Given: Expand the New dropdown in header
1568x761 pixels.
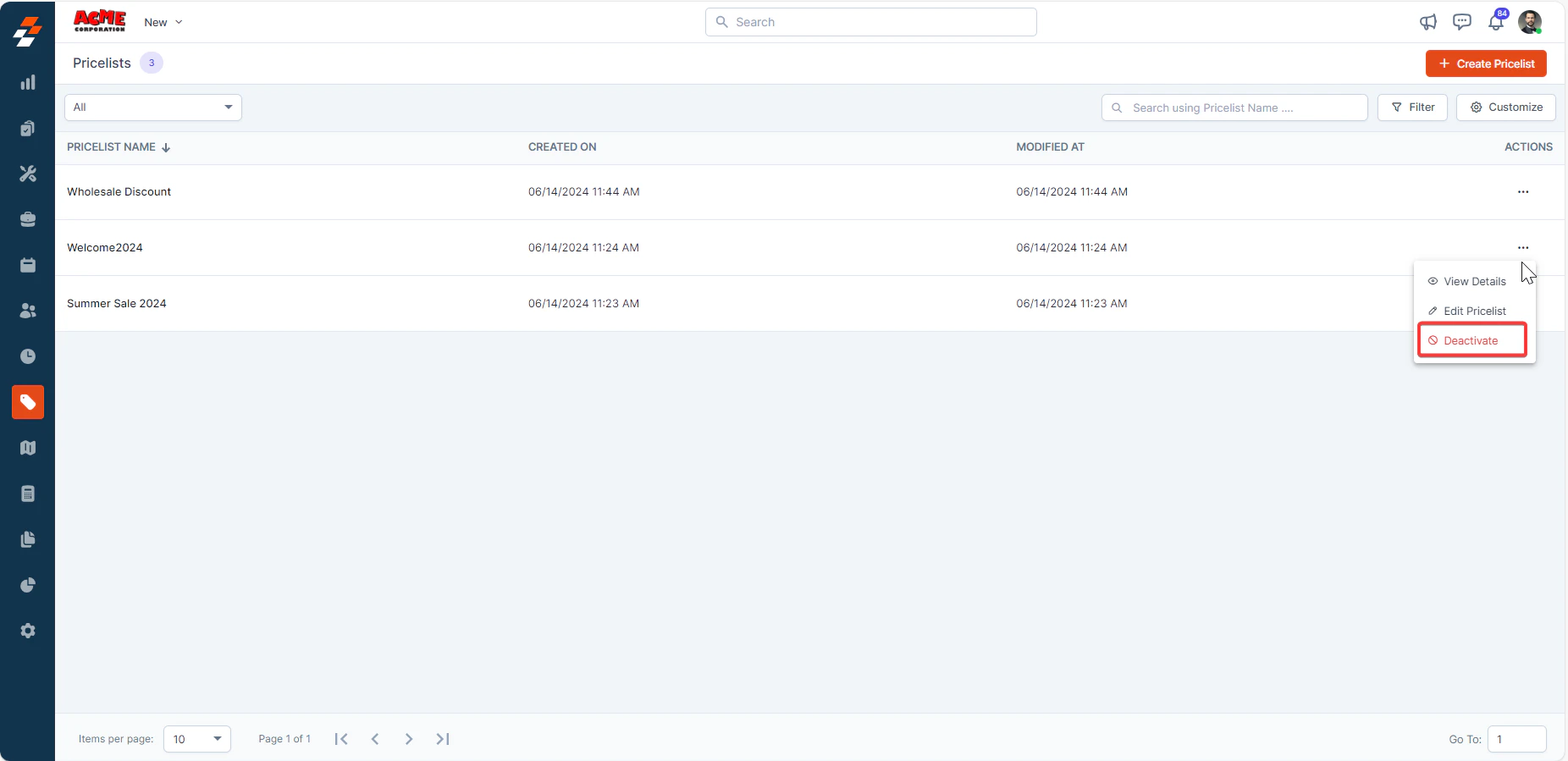Looking at the screenshot, I should point(163,23).
